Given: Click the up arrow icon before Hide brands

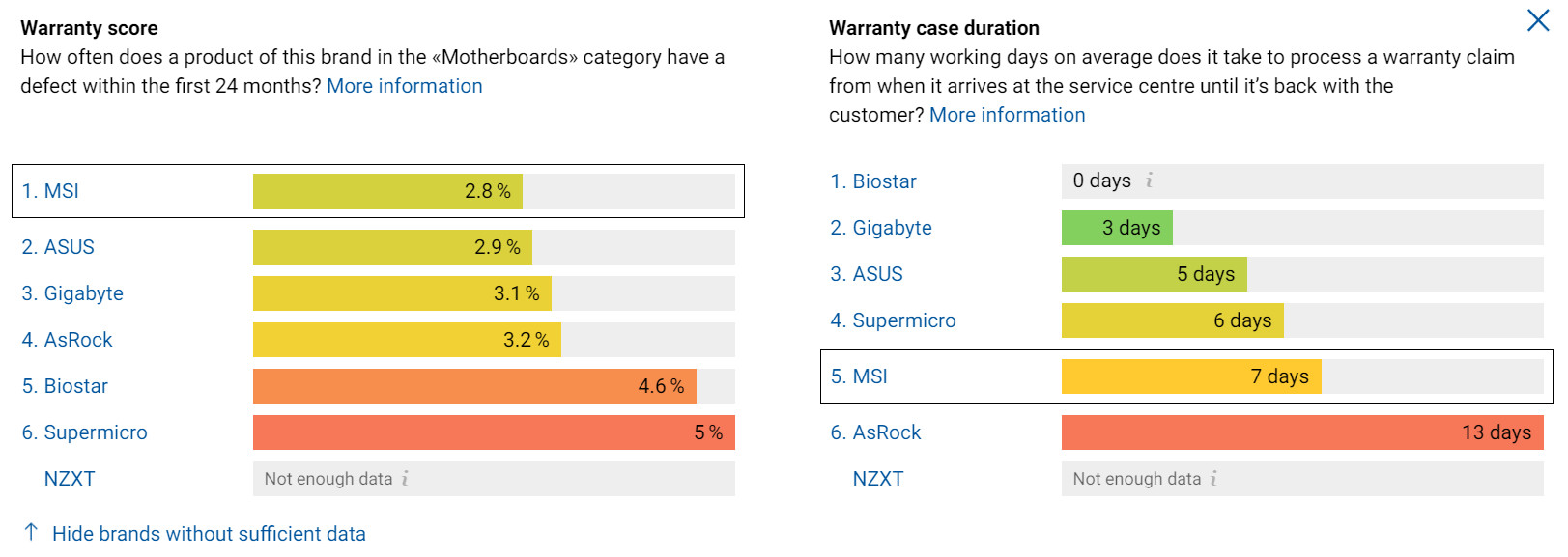Looking at the screenshot, I should coord(31,532).
